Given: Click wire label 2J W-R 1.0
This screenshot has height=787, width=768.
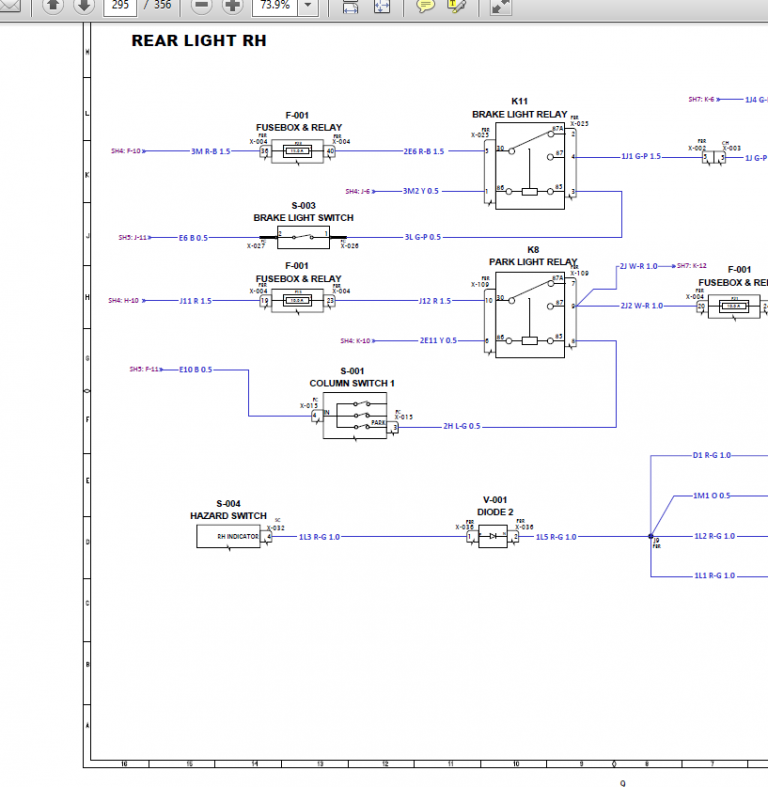Looking at the screenshot, I should (x=638, y=266).
